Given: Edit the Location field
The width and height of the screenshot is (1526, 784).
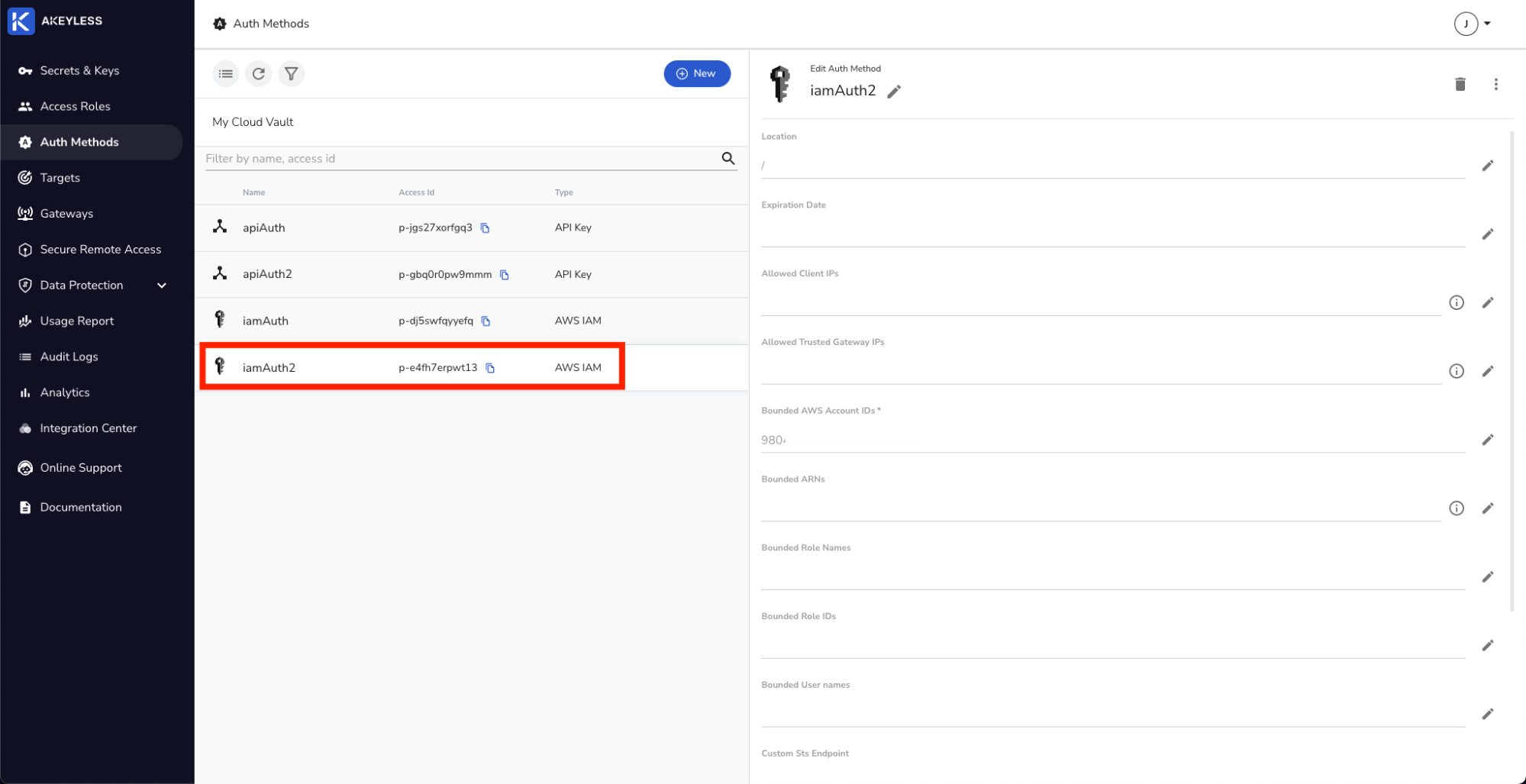Looking at the screenshot, I should [x=1488, y=166].
